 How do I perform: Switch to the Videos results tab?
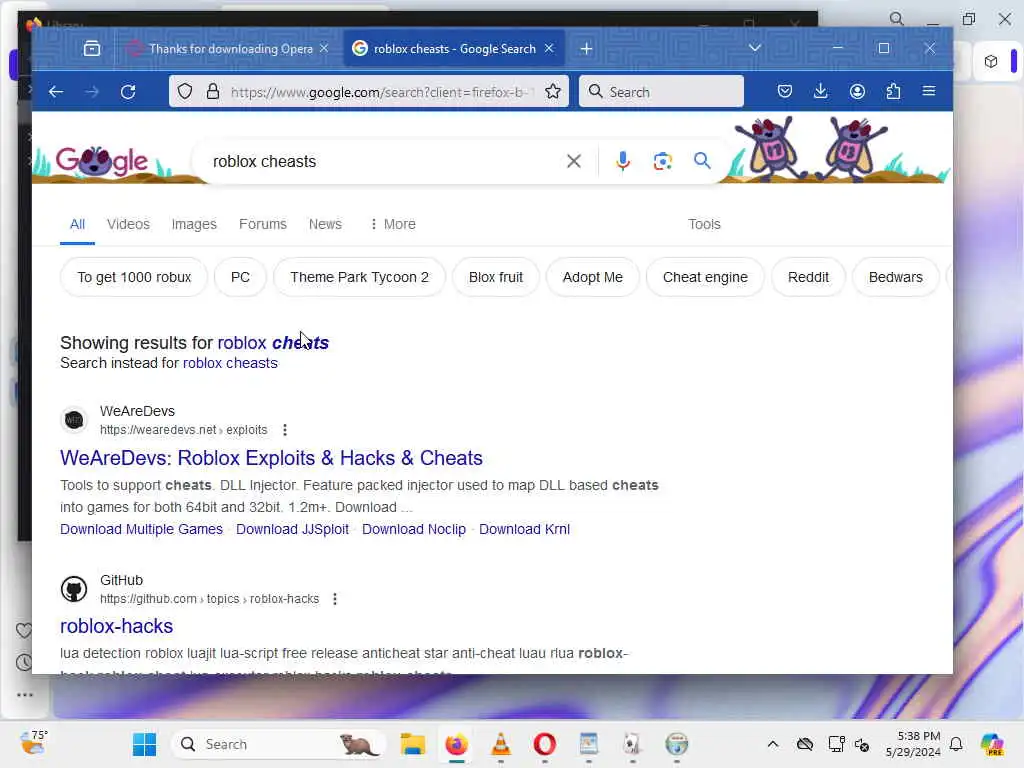point(128,224)
